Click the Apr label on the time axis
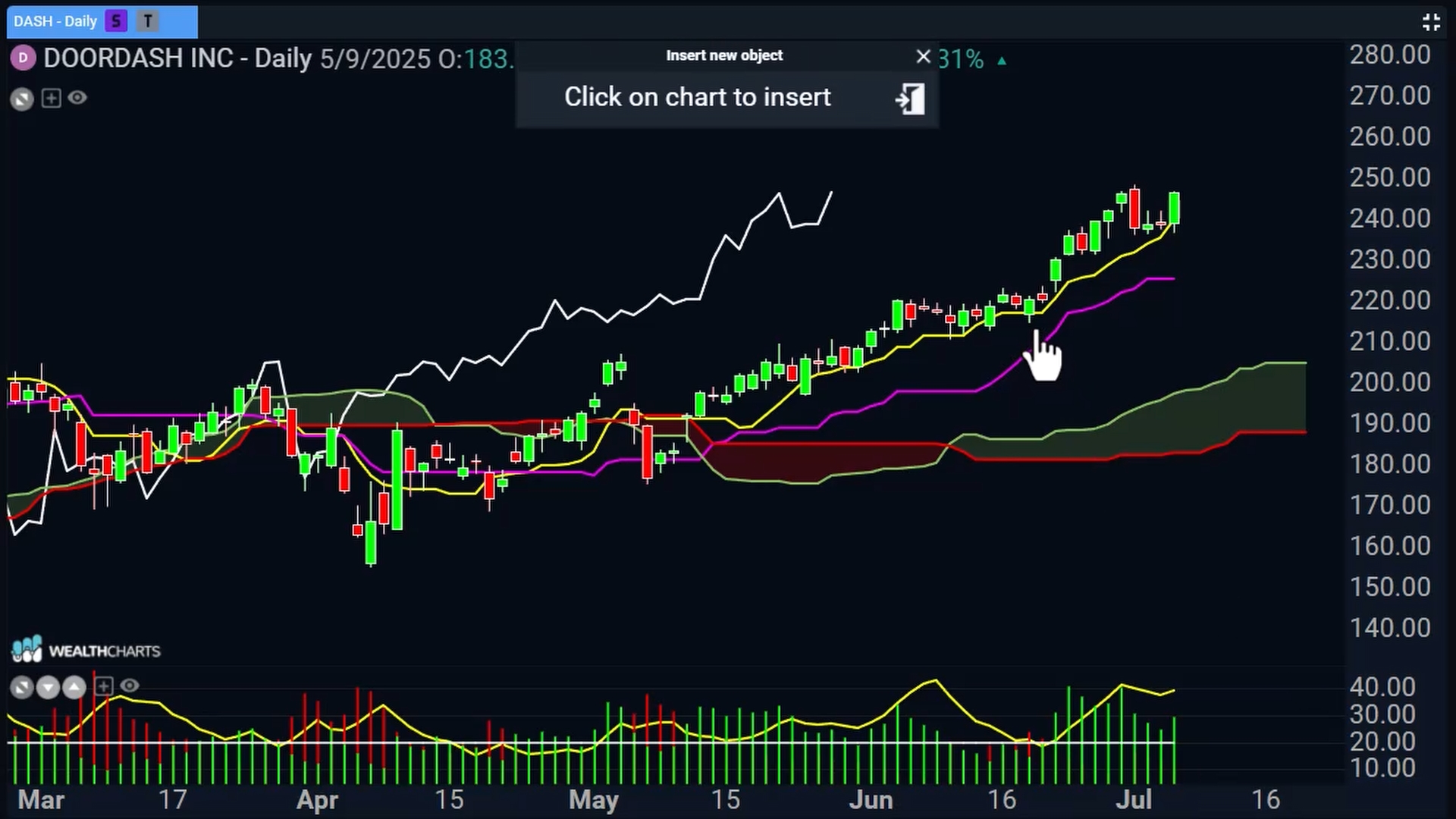The image size is (1456, 819). [x=317, y=800]
